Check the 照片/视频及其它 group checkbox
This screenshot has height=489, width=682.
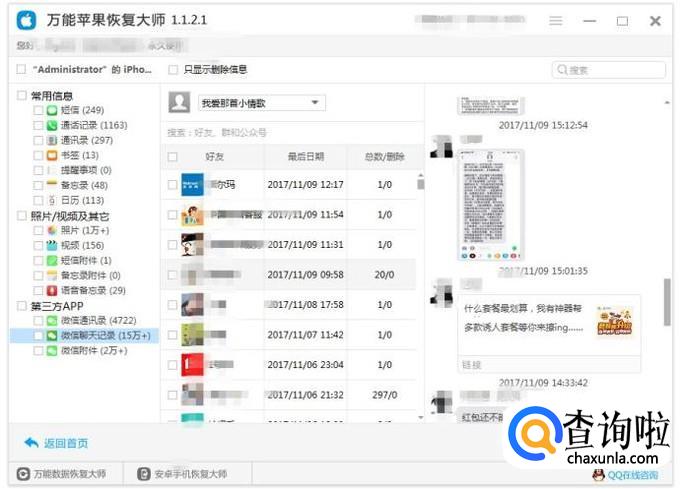coord(22,216)
